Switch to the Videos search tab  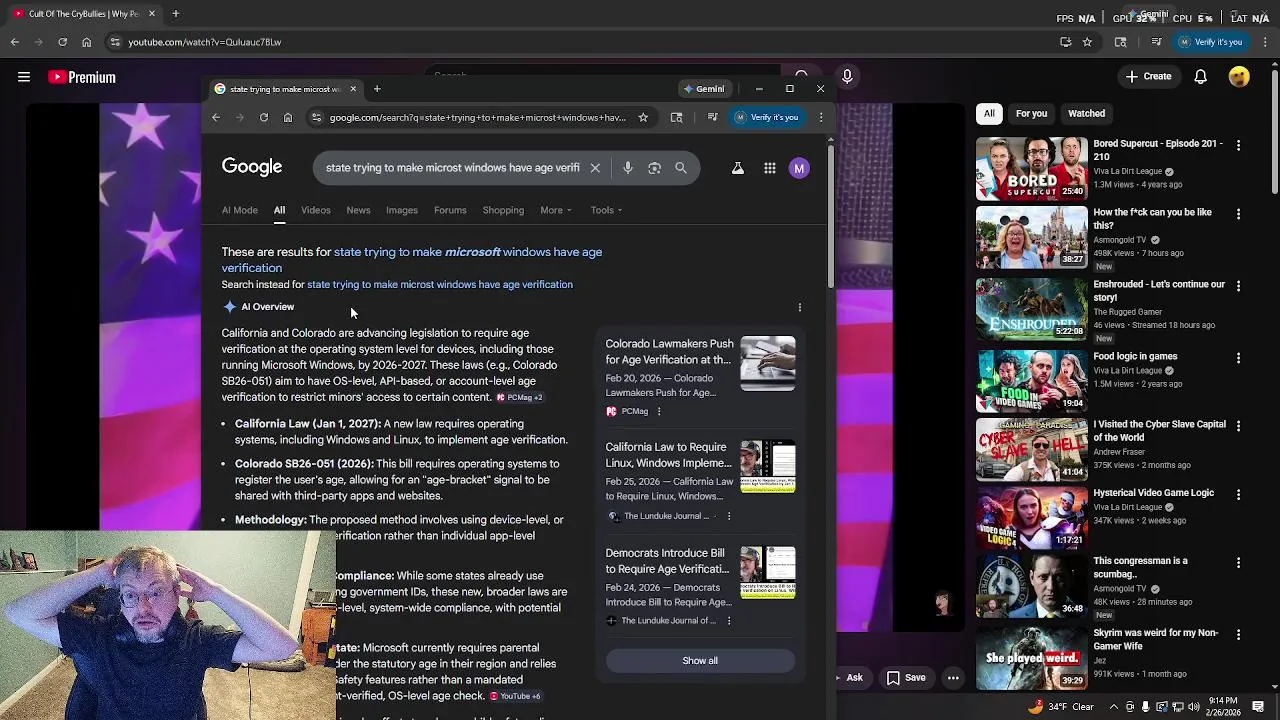(x=316, y=210)
